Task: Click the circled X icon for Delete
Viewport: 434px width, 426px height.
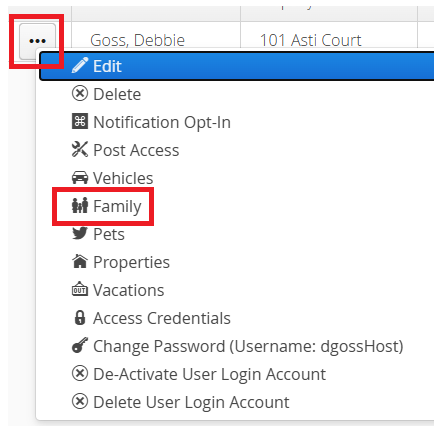Action: pyautogui.click(x=80, y=94)
